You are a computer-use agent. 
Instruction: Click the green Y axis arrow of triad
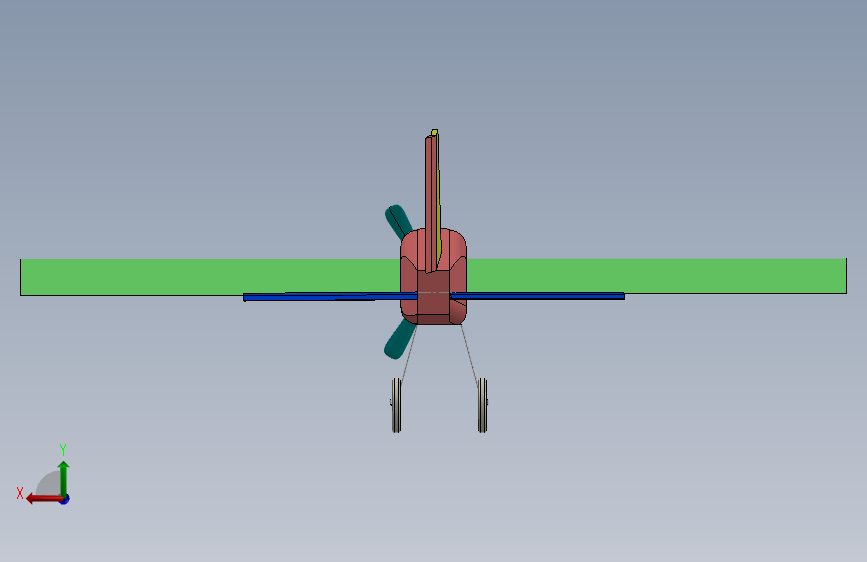click(x=64, y=478)
